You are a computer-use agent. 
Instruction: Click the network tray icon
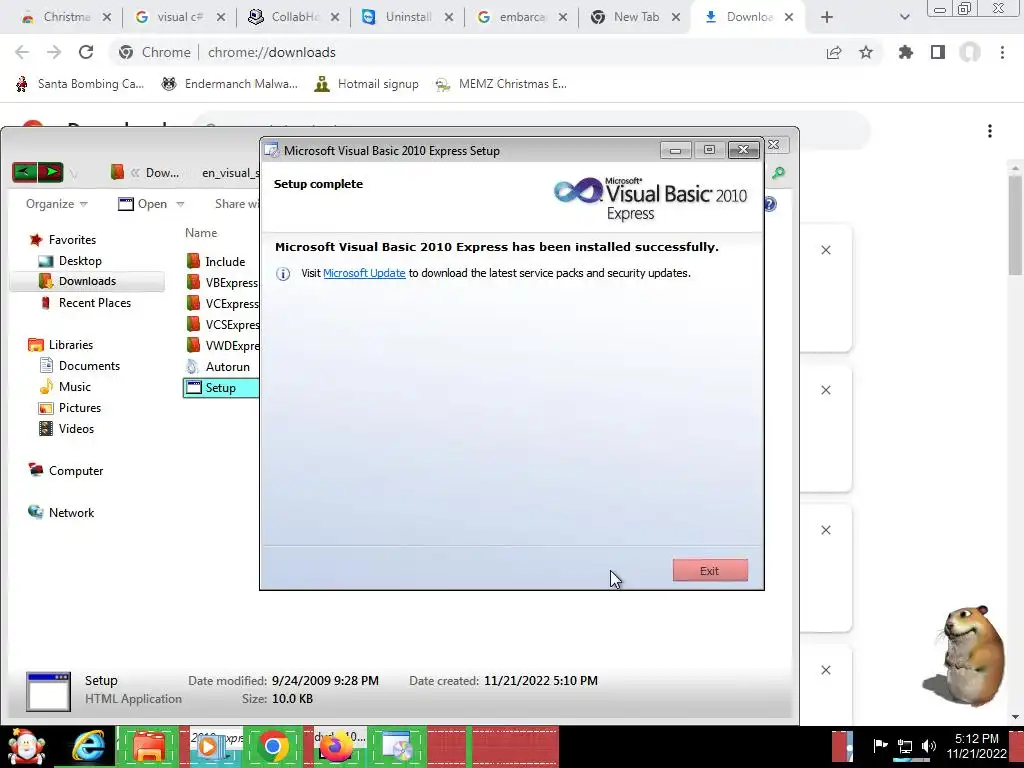904,746
